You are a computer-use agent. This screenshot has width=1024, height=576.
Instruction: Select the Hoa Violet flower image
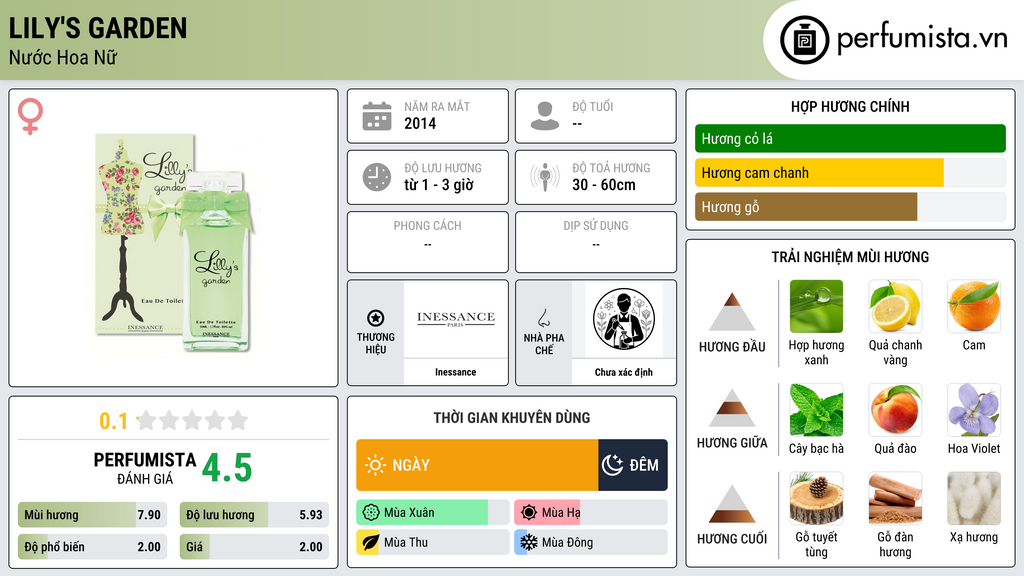[974, 409]
